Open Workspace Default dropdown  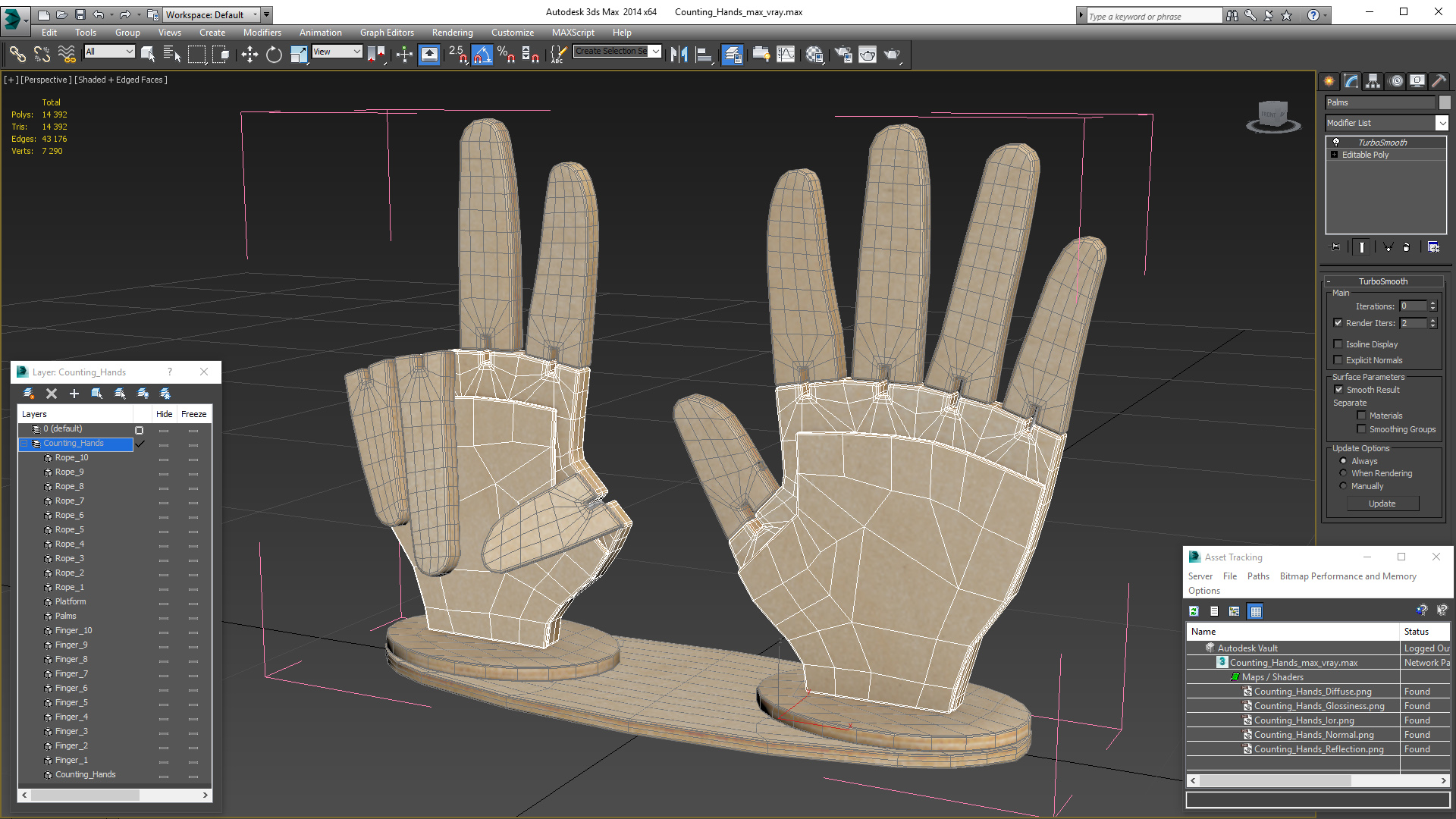coord(212,14)
